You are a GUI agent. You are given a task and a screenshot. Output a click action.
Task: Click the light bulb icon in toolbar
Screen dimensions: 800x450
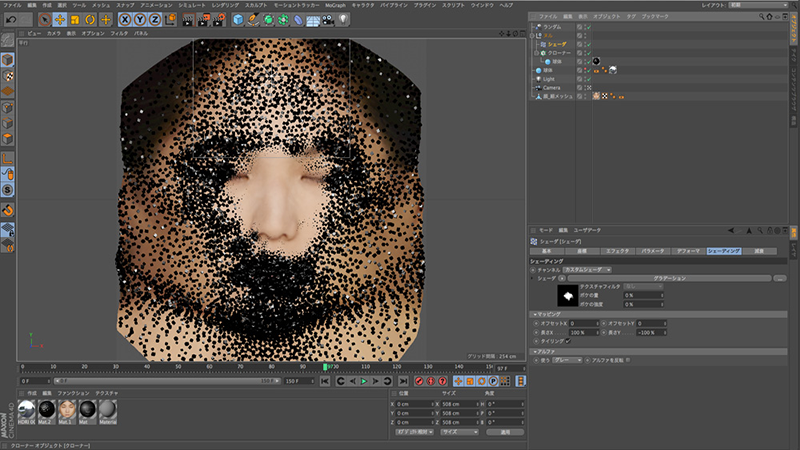tap(341, 19)
